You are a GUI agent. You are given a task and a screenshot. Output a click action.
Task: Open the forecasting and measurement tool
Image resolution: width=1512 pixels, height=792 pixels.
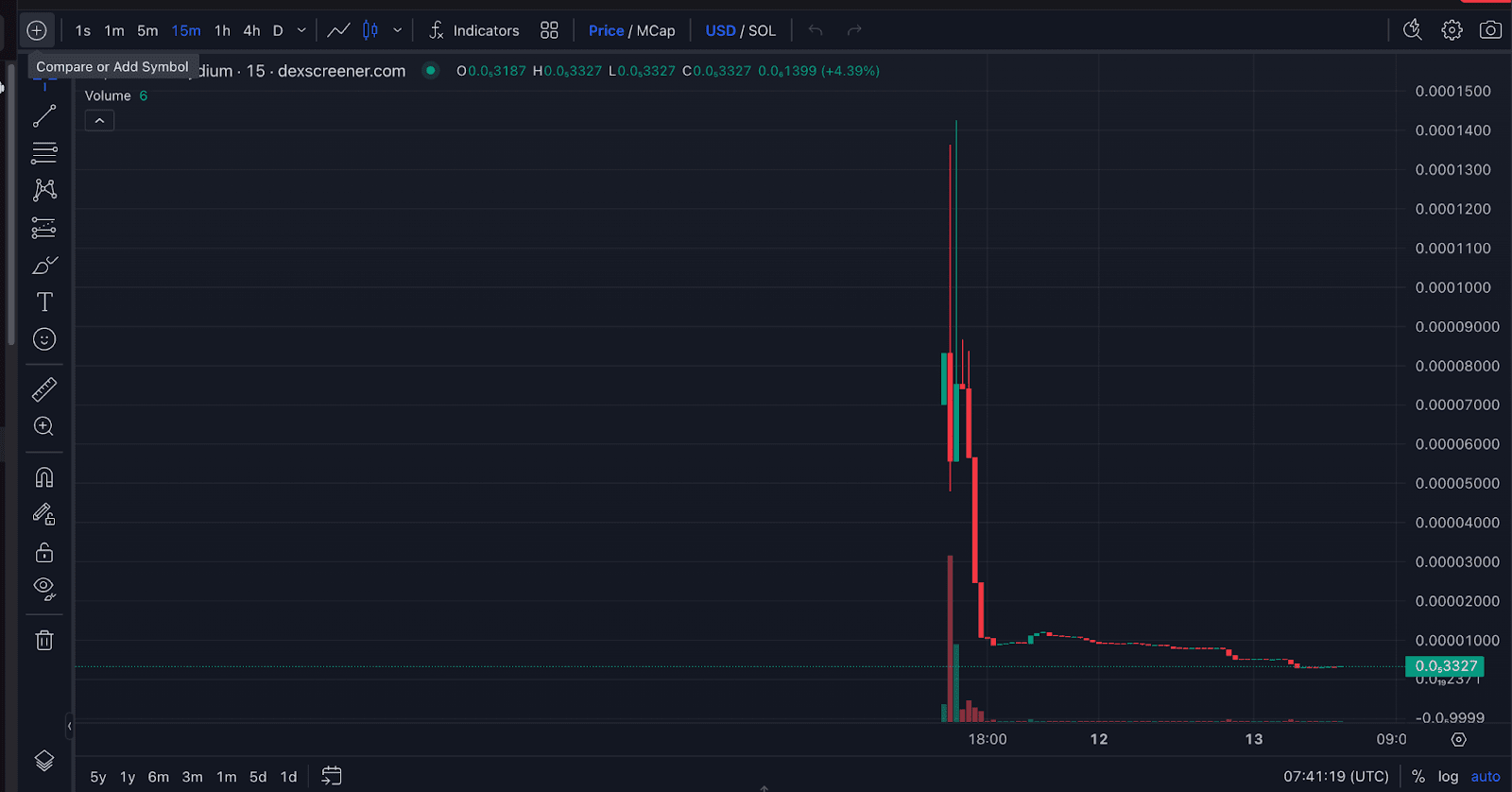pyautogui.click(x=44, y=228)
